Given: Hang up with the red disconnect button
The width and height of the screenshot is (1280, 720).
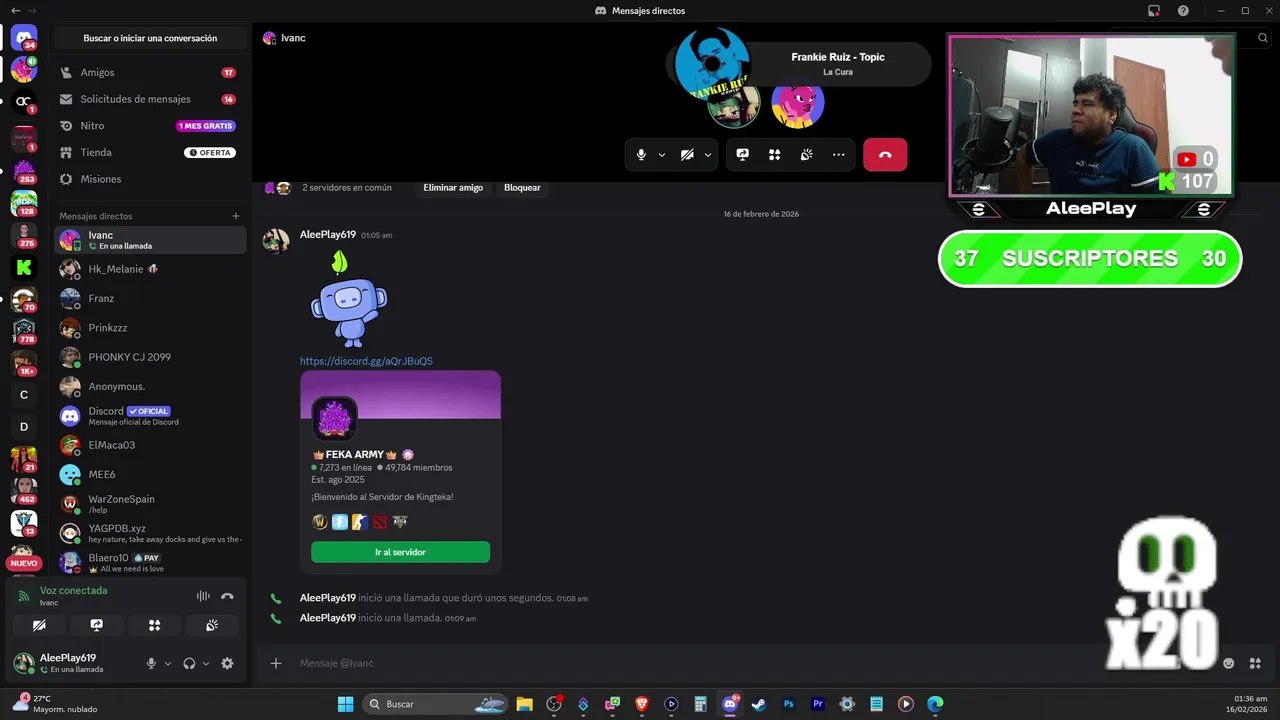Looking at the screenshot, I should (x=885, y=155).
